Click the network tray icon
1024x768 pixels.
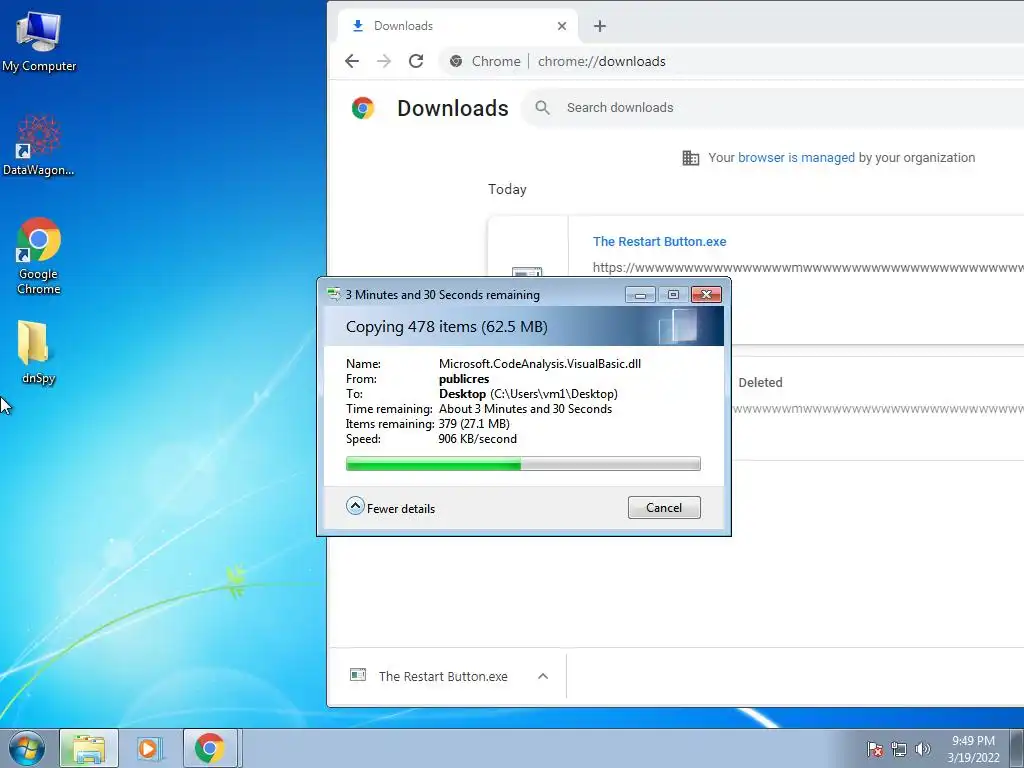tap(899, 749)
